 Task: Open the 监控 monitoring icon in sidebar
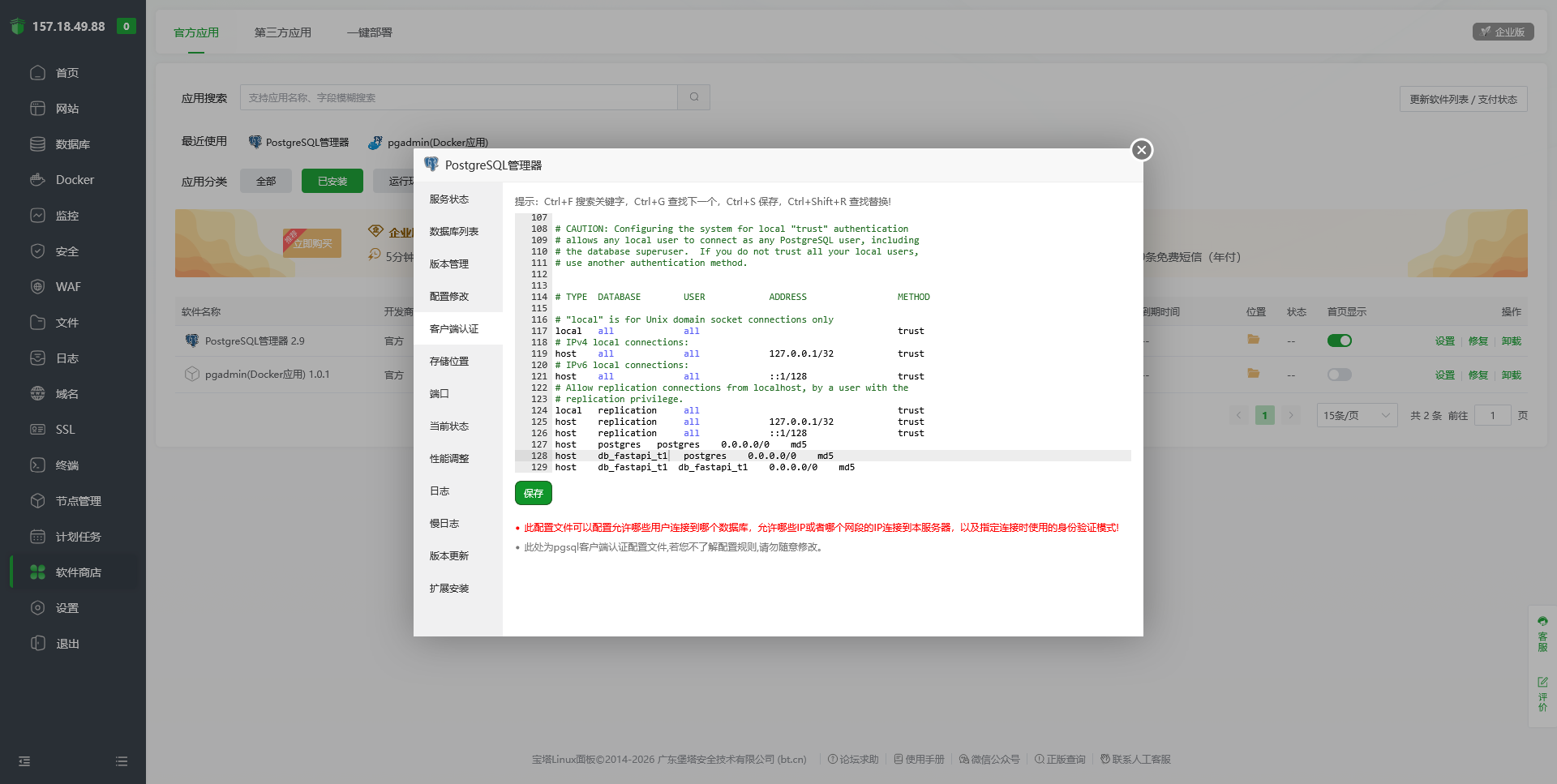click(37, 216)
